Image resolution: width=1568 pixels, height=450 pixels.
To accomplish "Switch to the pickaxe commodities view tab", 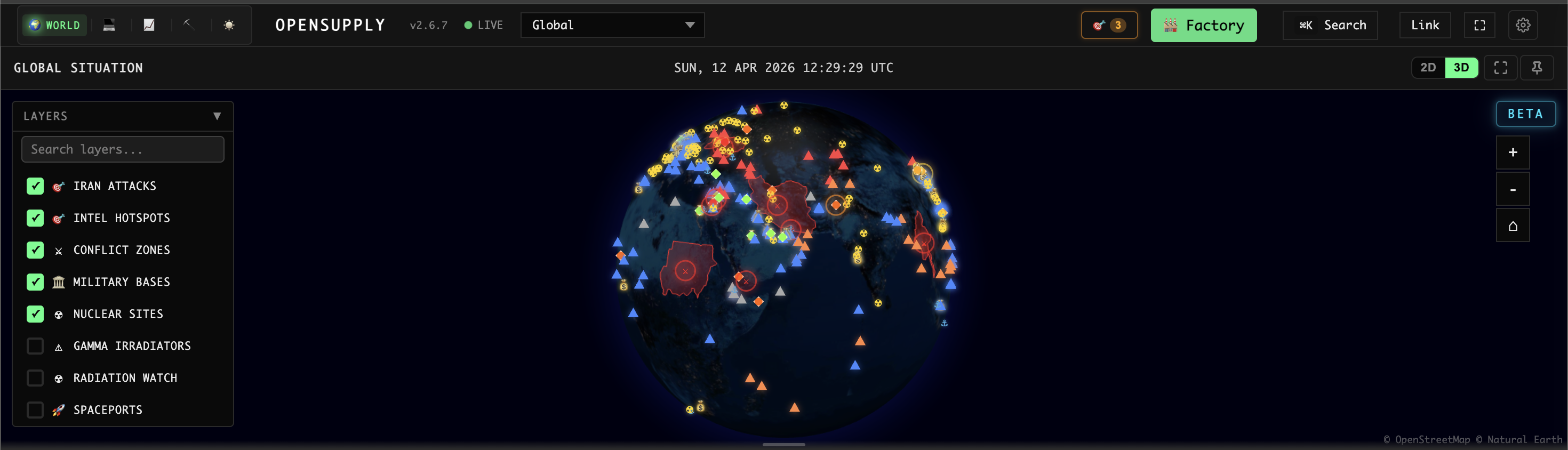I will pos(189,25).
